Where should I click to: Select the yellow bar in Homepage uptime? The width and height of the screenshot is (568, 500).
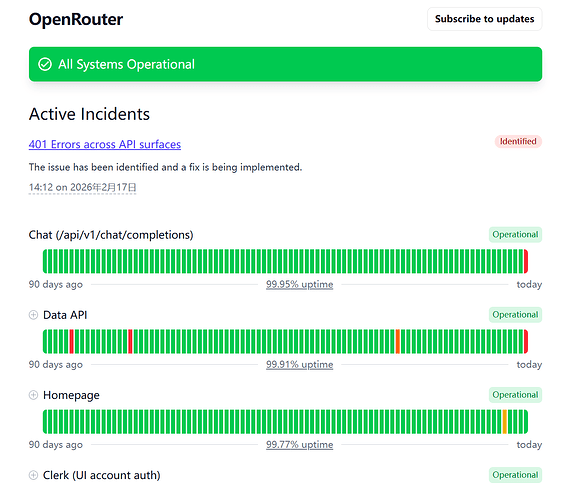click(505, 421)
